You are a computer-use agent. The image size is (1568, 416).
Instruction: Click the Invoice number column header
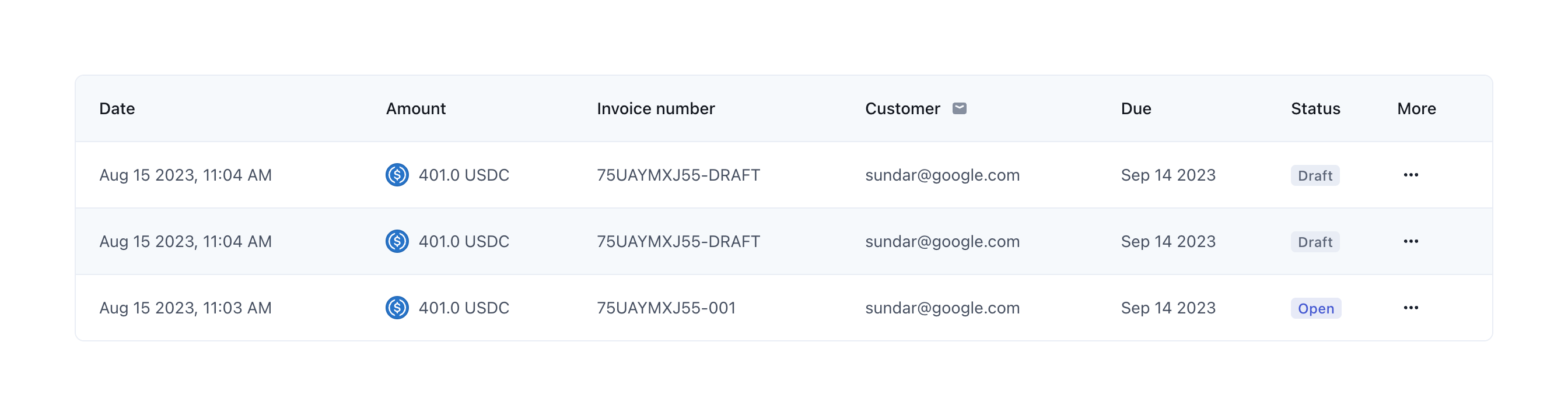(x=656, y=109)
